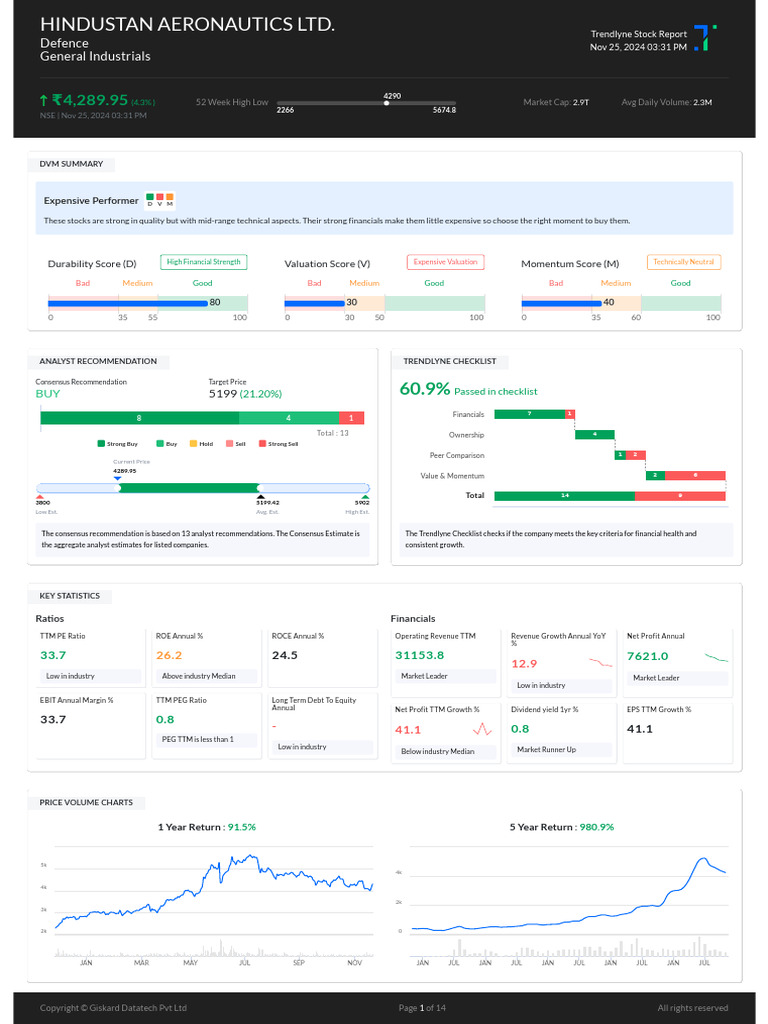The height and width of the screenshot is (1024, 768).
Task: Click the 52 Week High Low slider marker
Action: click(387, 103)
